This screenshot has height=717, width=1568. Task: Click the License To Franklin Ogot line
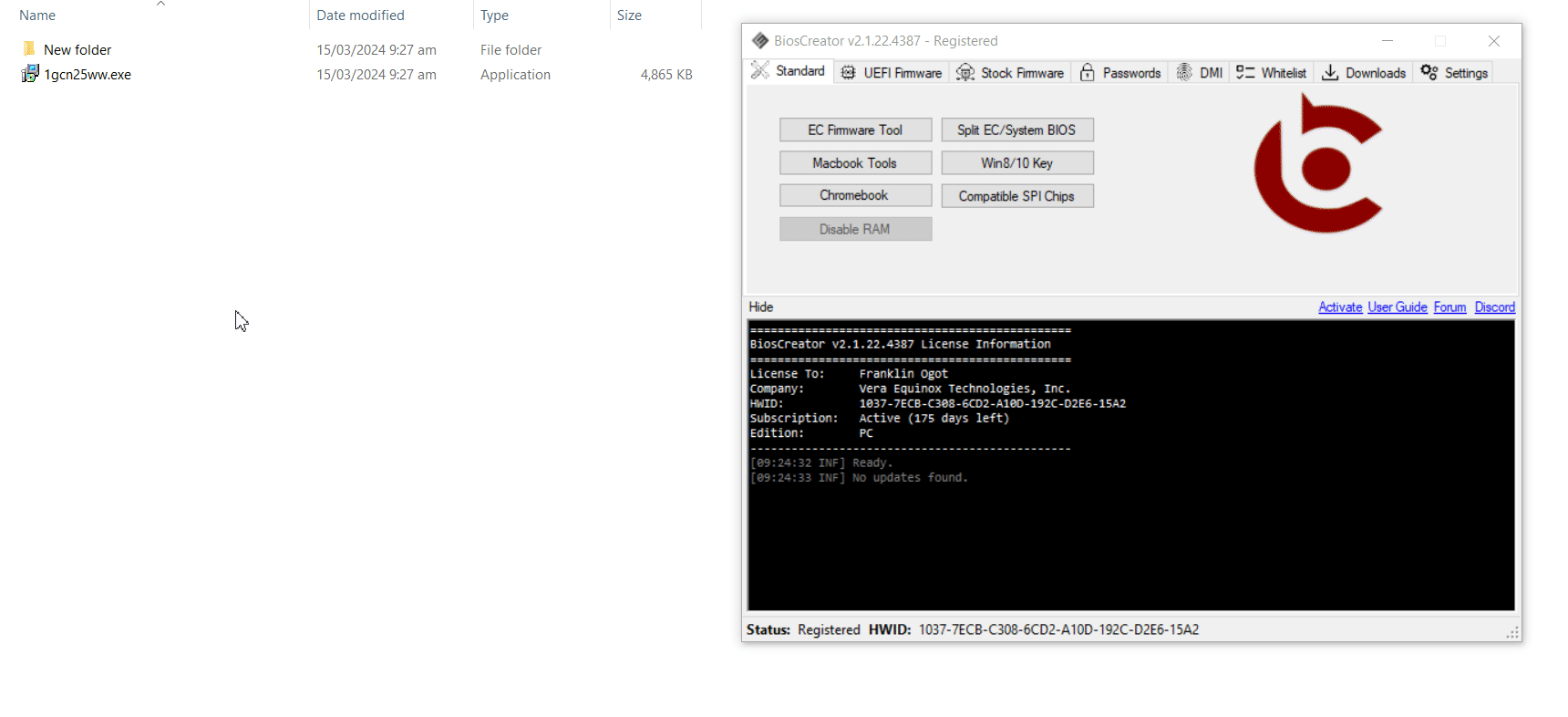pos(849,373)
